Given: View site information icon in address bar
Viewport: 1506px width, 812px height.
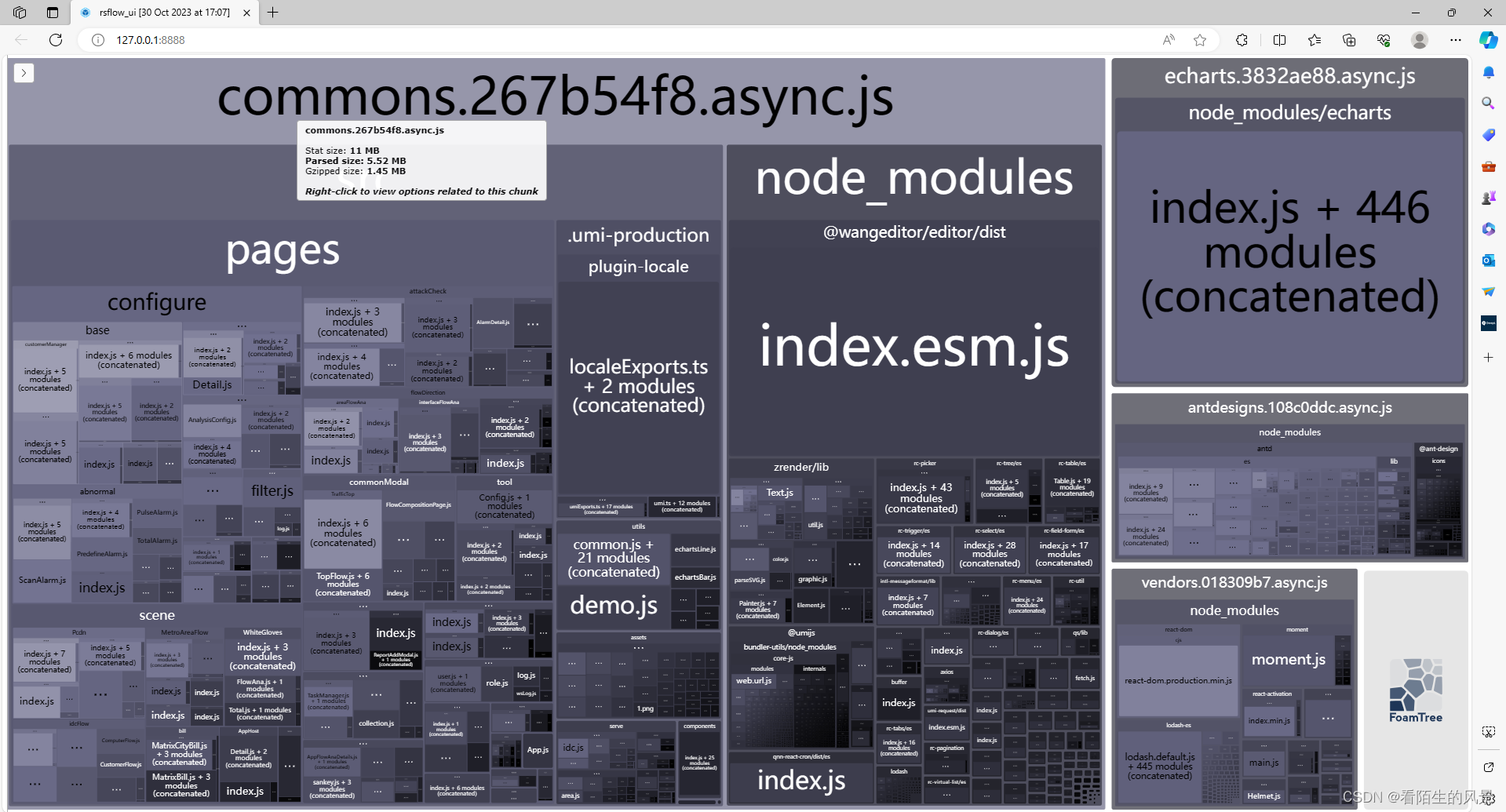Looking at the screenshot, I should click(98, 40).
